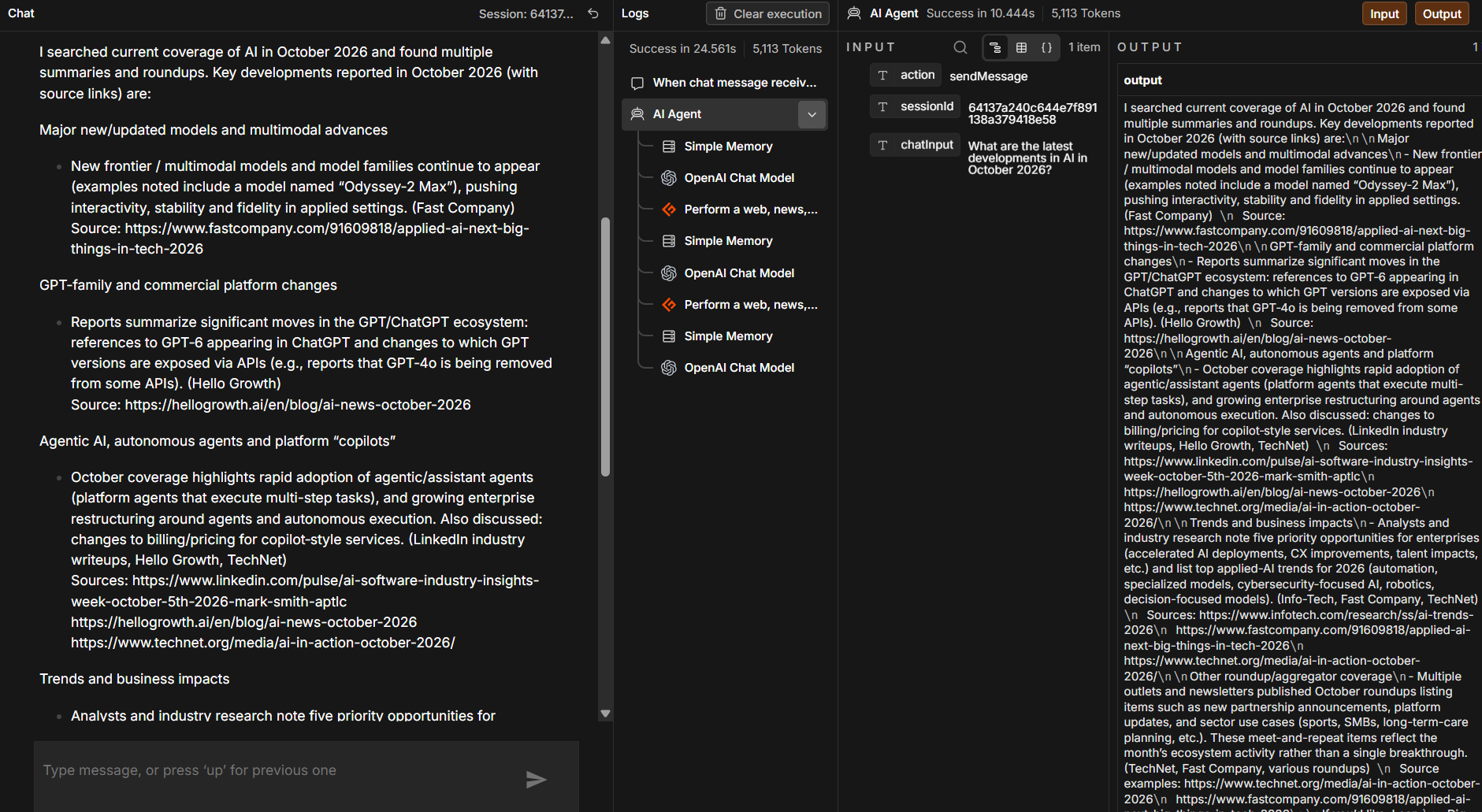Open the technet.org source link in chat
This screenshot has height=812, width=1482.
(263, 643)
